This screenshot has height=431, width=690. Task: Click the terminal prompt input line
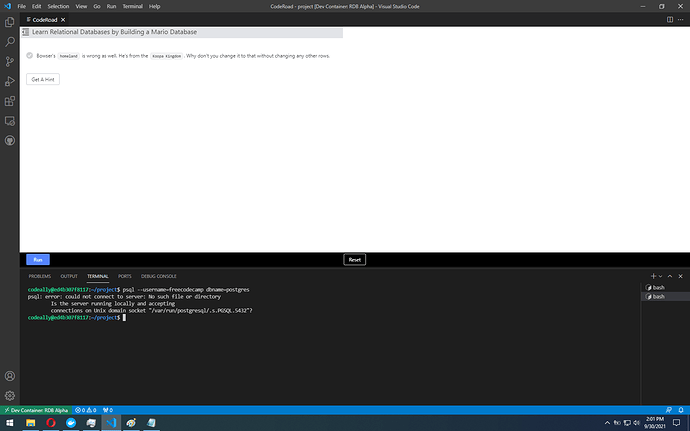[x=77, y=317]
